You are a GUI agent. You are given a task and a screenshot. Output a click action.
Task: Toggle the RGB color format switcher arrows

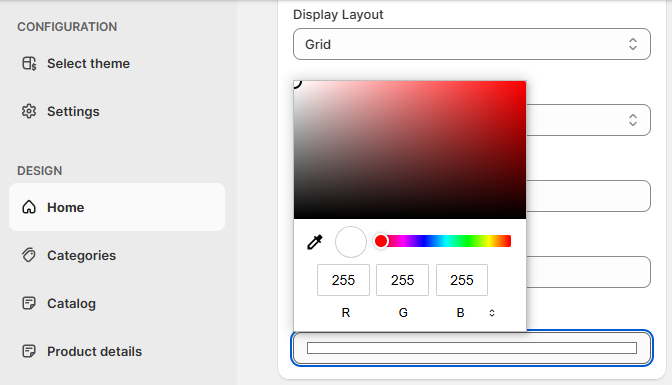pos(492,313)
